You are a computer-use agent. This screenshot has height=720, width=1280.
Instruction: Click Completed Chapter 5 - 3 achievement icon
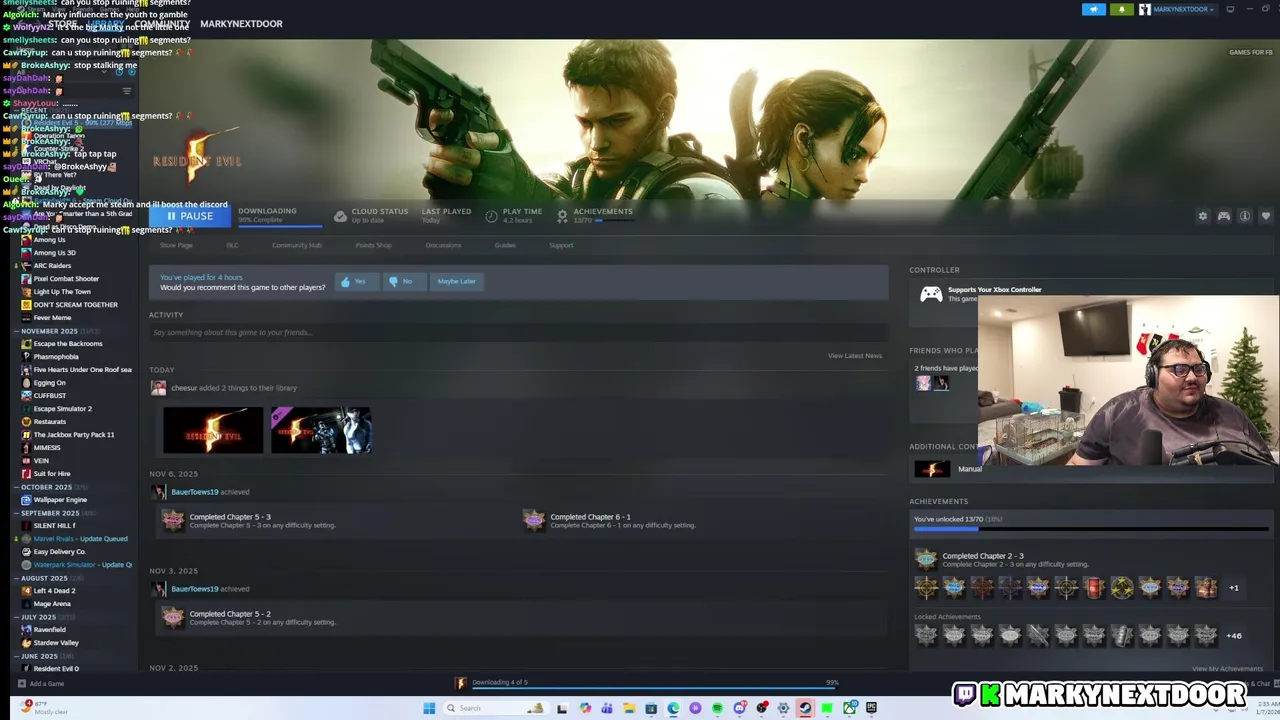173,520
